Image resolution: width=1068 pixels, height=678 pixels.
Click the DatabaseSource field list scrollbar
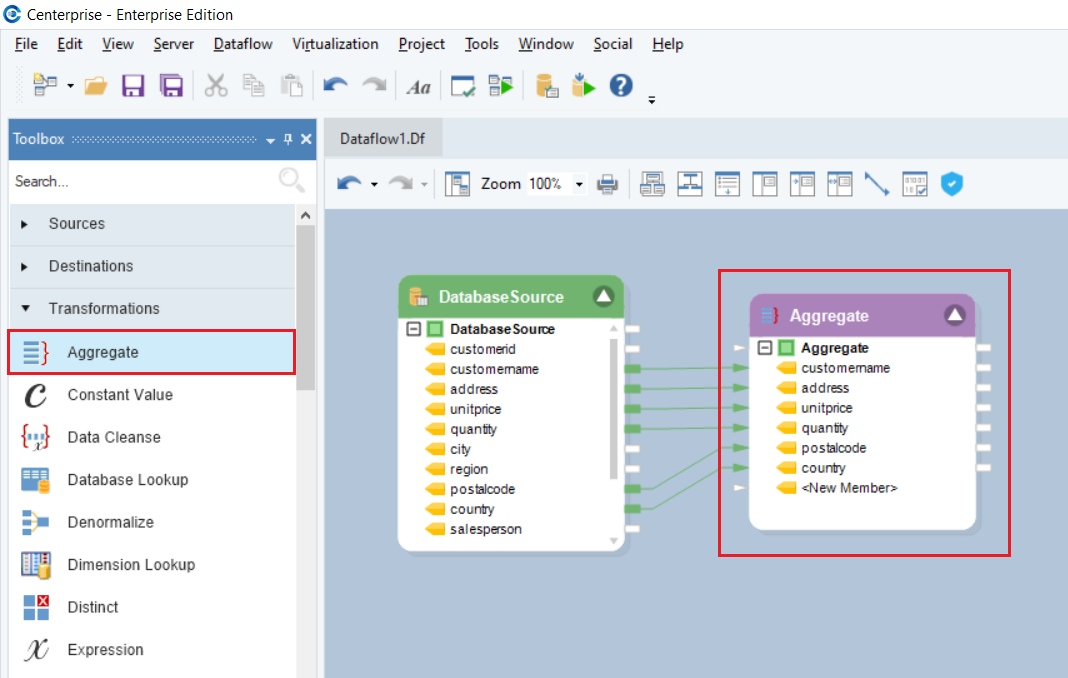(614, 410)
